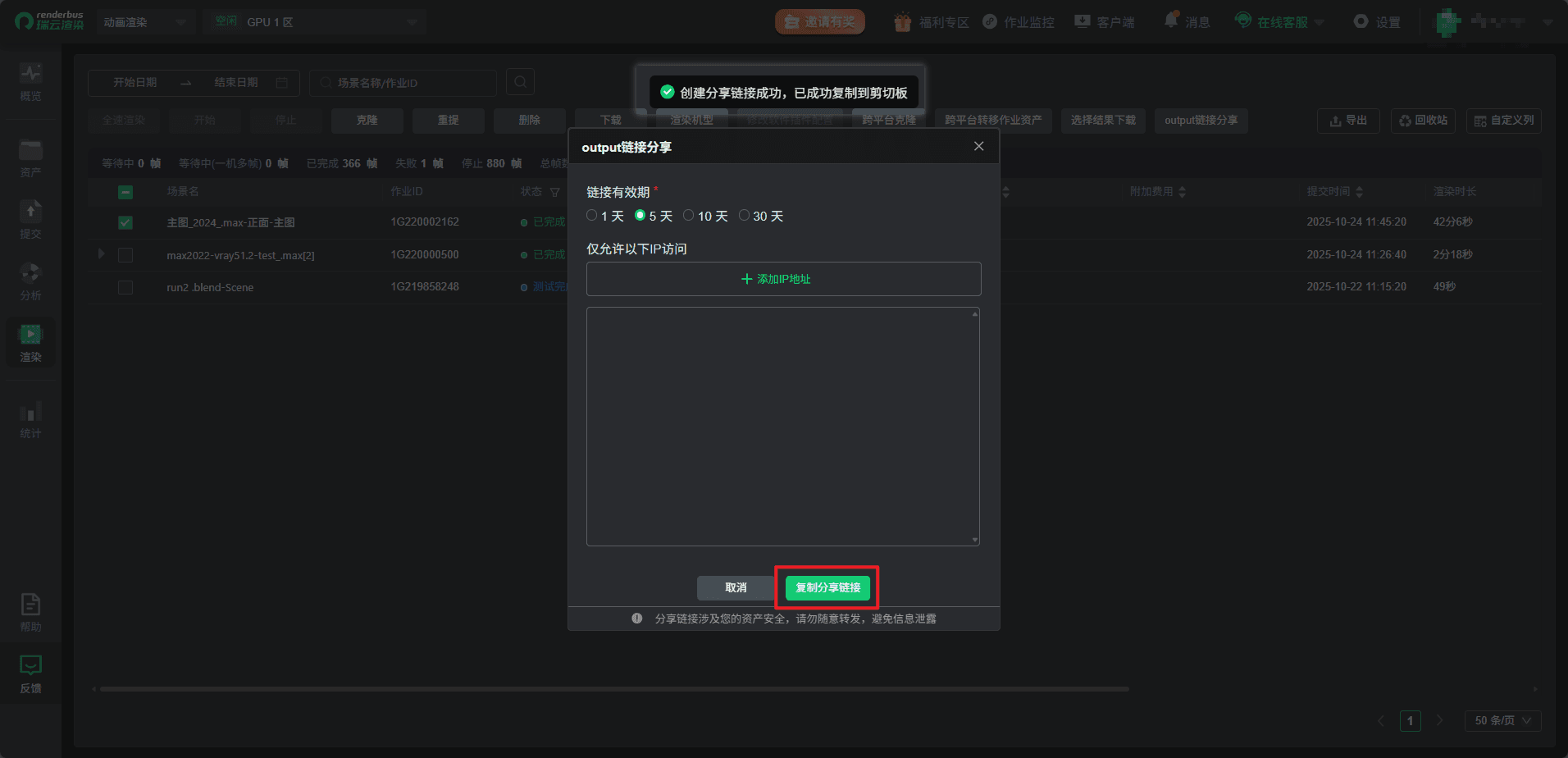Open 作业监控 in the top menu
The image size is (1568, 758).
[1019, 22]
